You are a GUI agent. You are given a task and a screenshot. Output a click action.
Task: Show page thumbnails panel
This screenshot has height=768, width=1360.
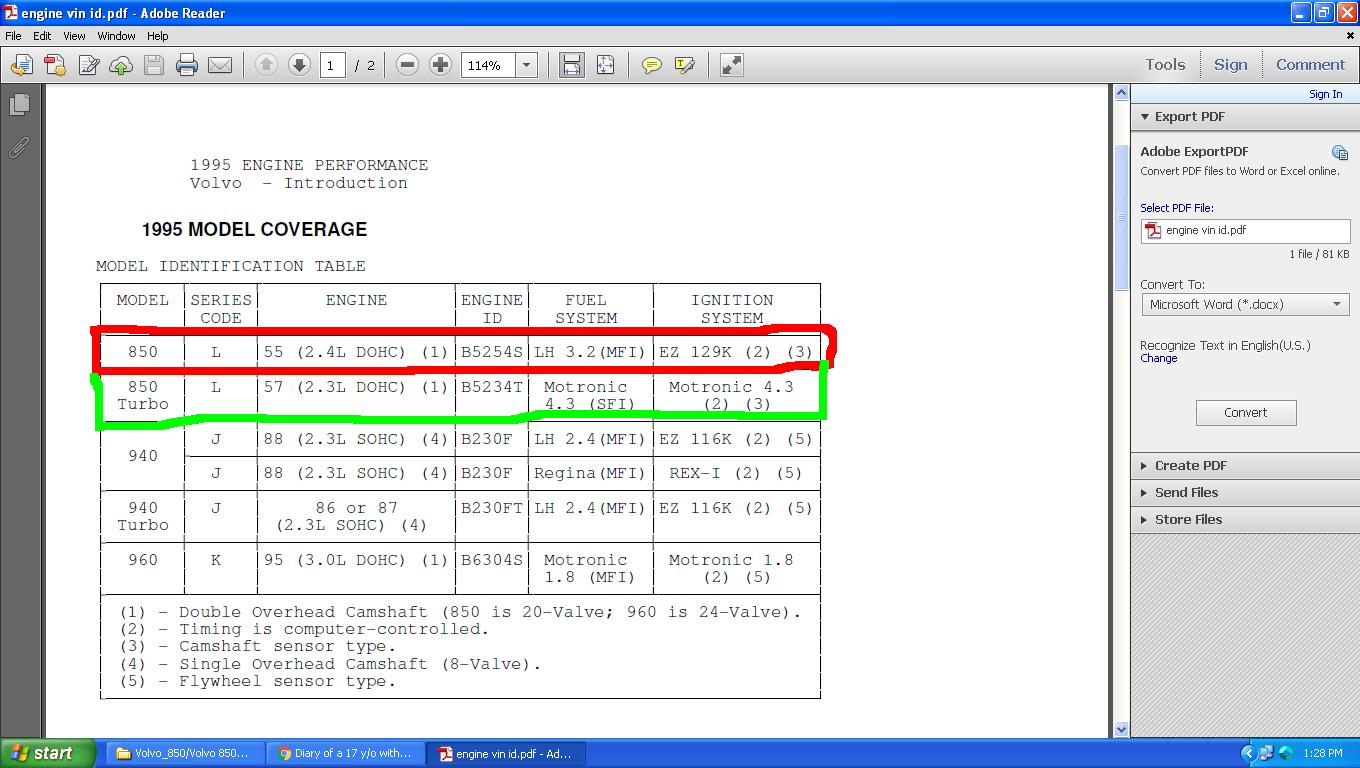coord(19,104)
